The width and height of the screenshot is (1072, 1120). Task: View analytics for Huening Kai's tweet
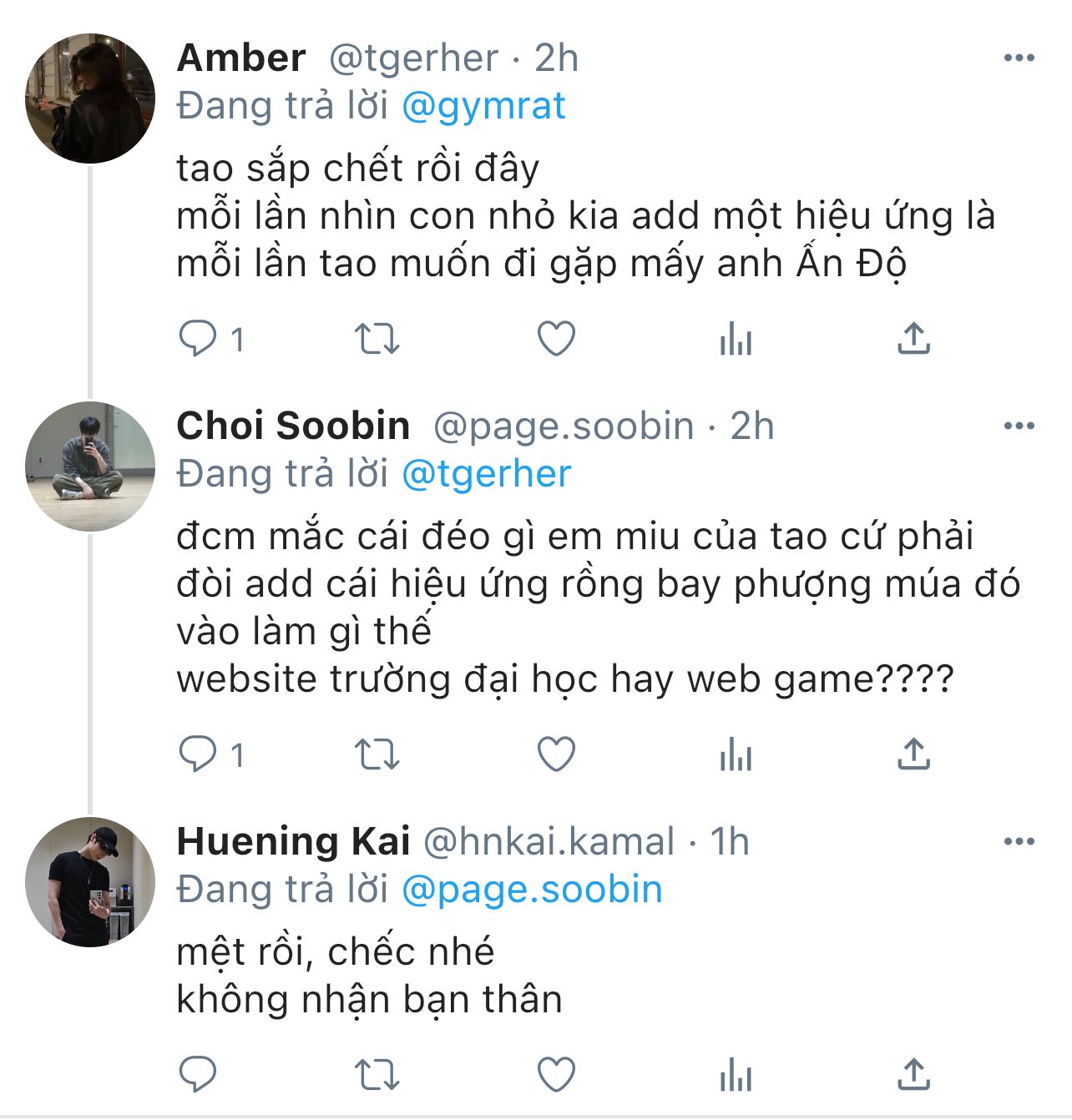tap(736, 1074)
